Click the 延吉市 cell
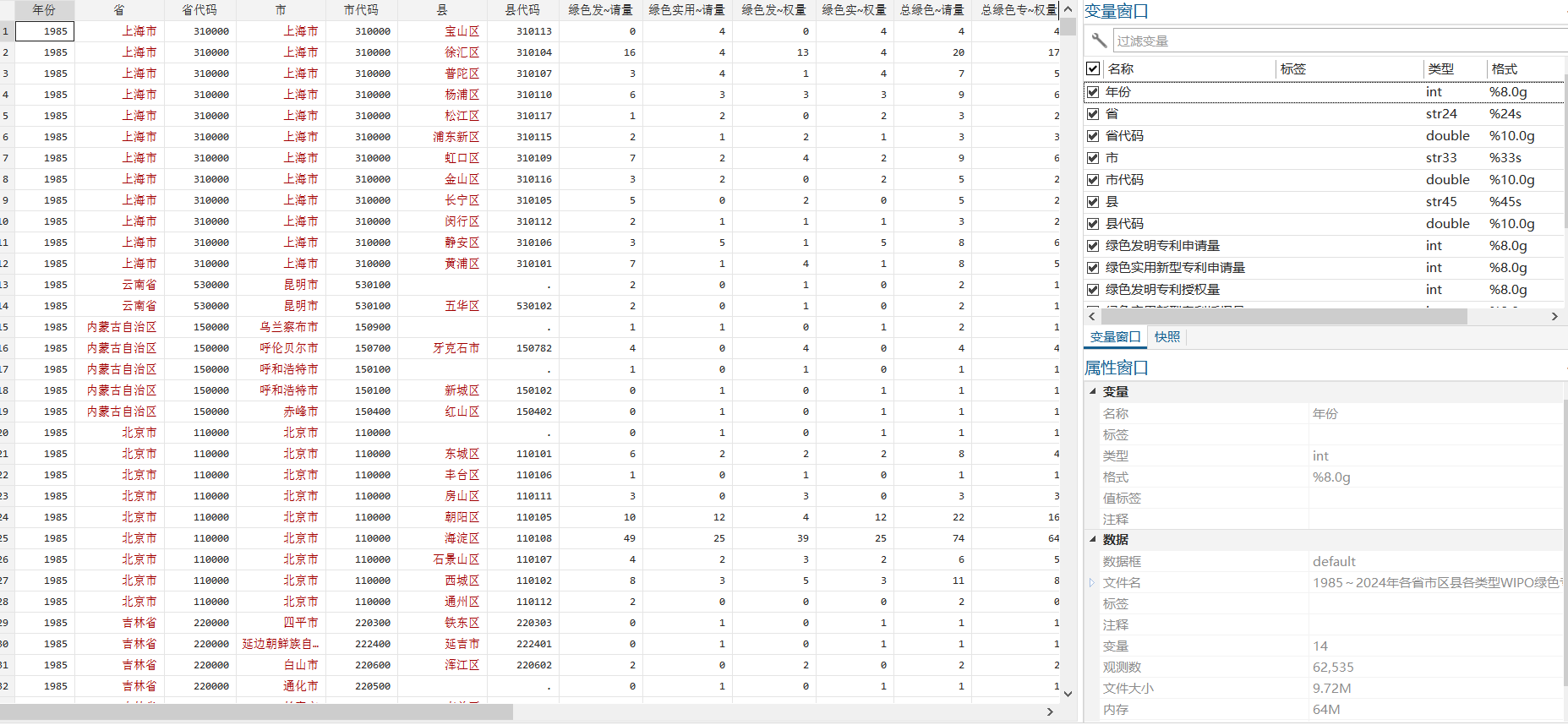This screenshot has height=725, width=1568. pos(443,644)
